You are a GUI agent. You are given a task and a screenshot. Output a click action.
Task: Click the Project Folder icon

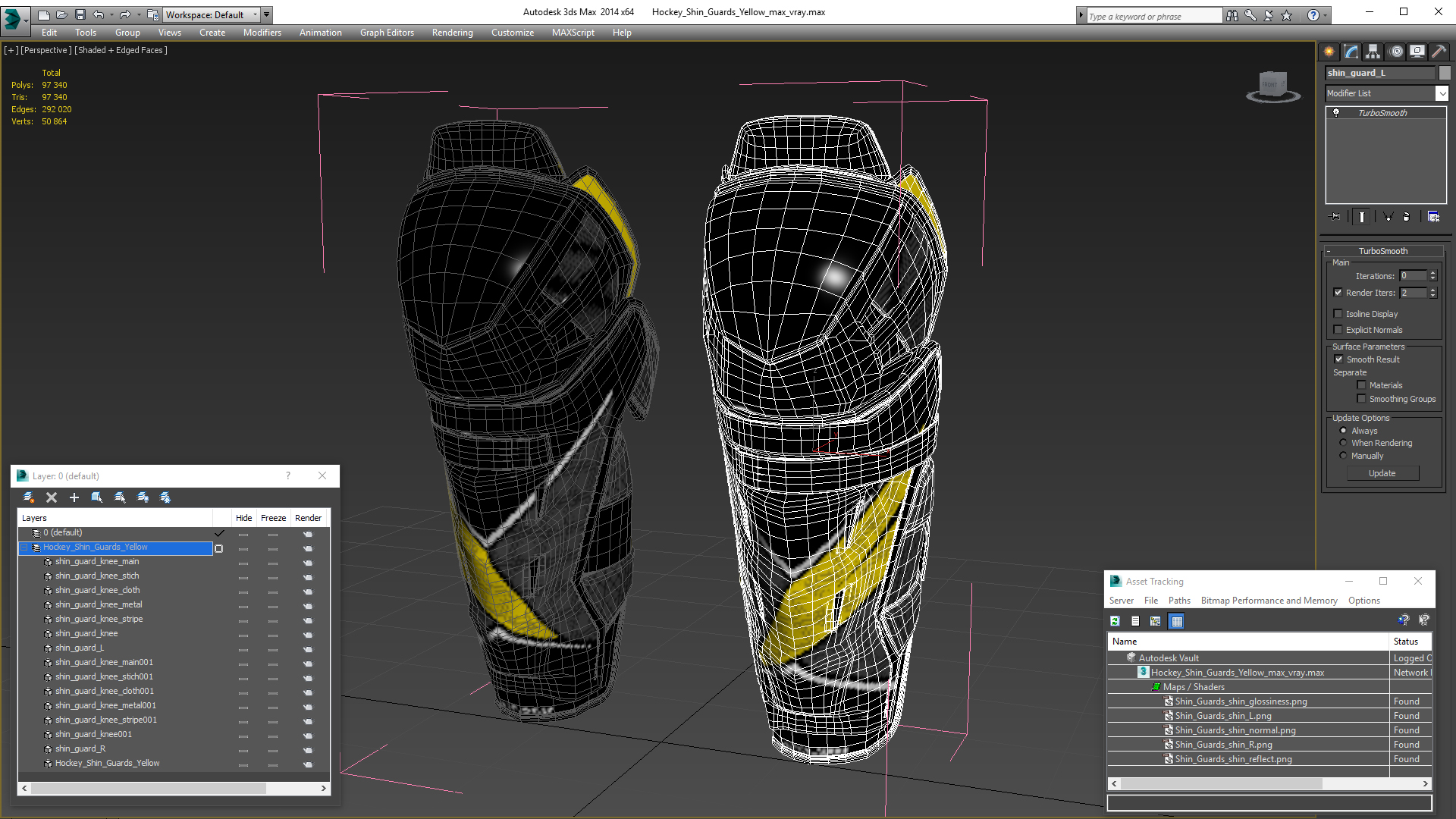pos(153,14)
